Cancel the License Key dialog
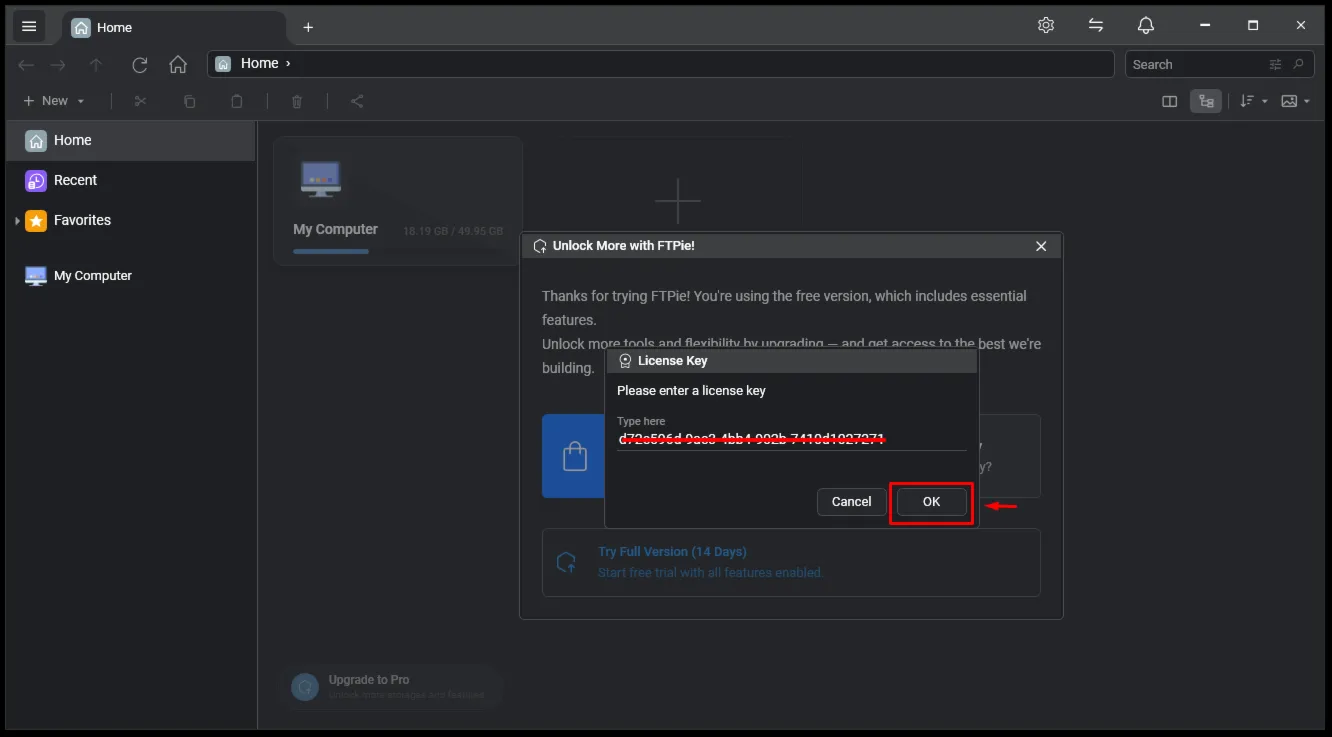Viewport: 1332px width, 737px height. pos(851,502)
